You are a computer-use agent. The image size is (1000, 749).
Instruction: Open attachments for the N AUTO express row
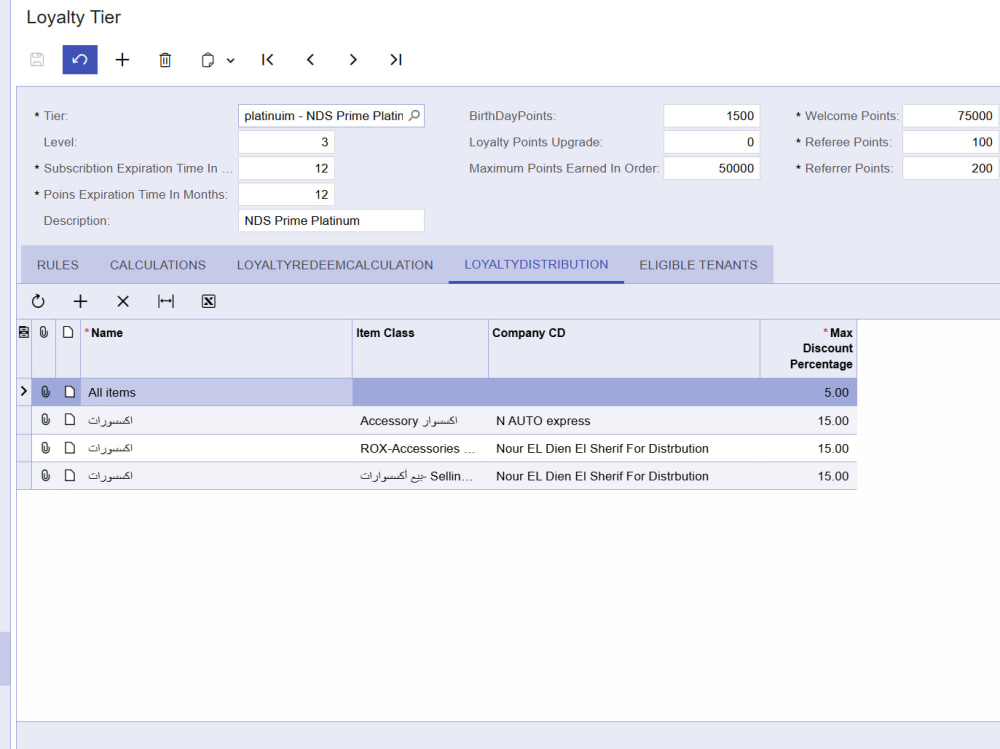pos(45,420)
